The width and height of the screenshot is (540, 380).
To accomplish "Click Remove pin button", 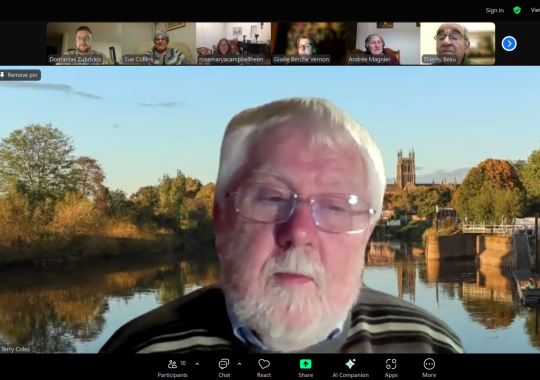I will (x=20, y=75).
